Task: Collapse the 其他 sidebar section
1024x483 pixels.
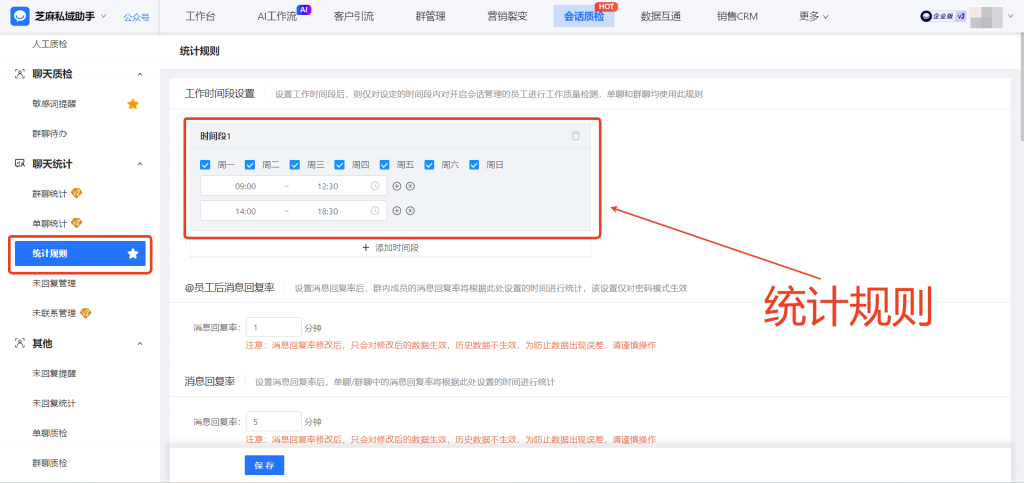Action: tap(140, 343)
